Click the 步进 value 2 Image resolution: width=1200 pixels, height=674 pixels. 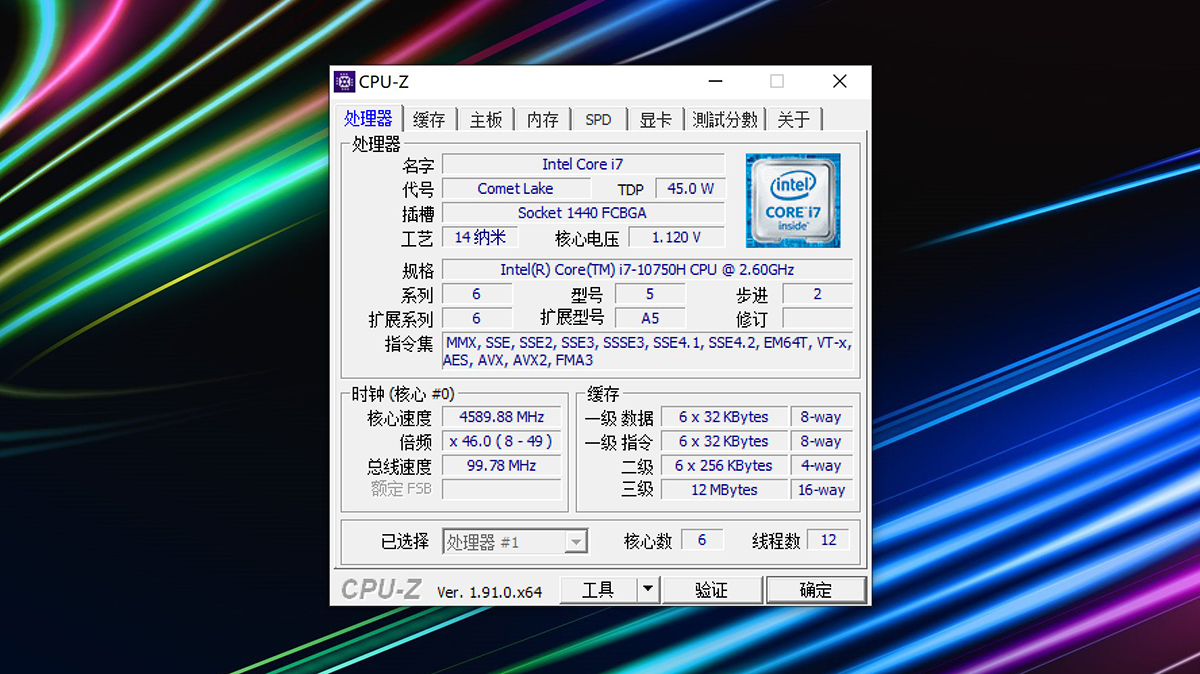[817, 294]
